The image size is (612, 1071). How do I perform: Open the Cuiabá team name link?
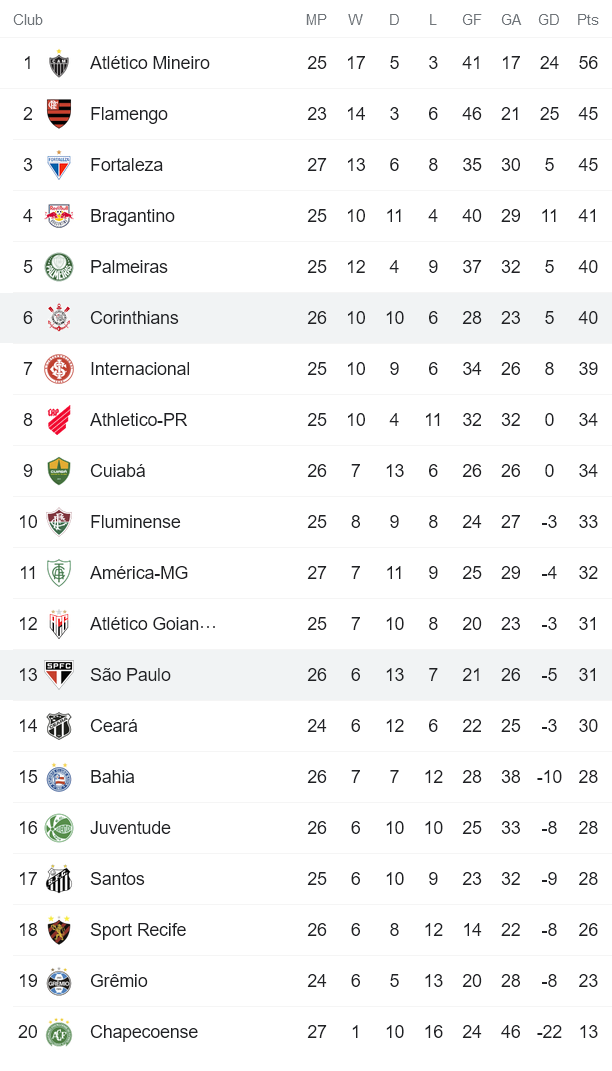pos(117,471)
